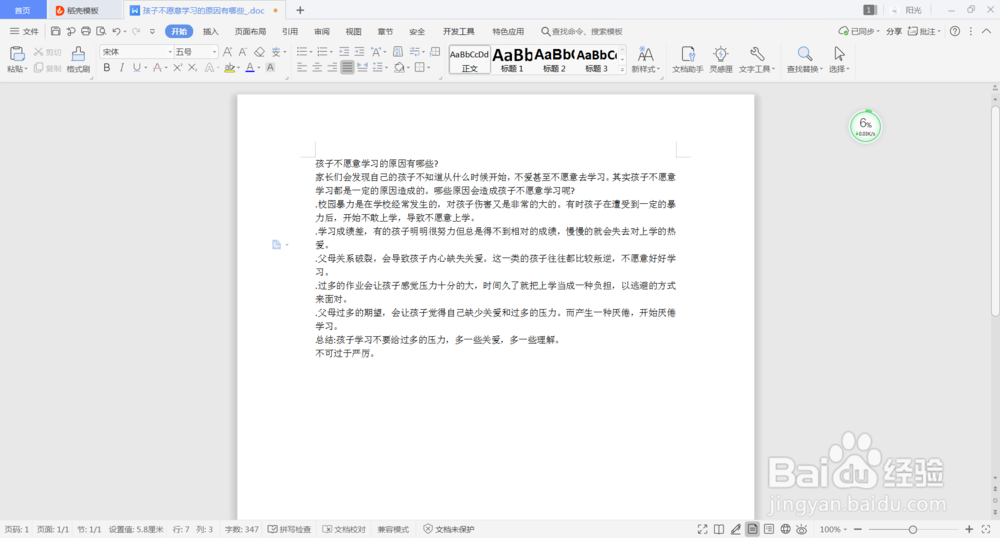The width and height of the screenshot is (1000, 538).
Task: Switch to the View (视图) tab
Action: click(x=353, y=31)
